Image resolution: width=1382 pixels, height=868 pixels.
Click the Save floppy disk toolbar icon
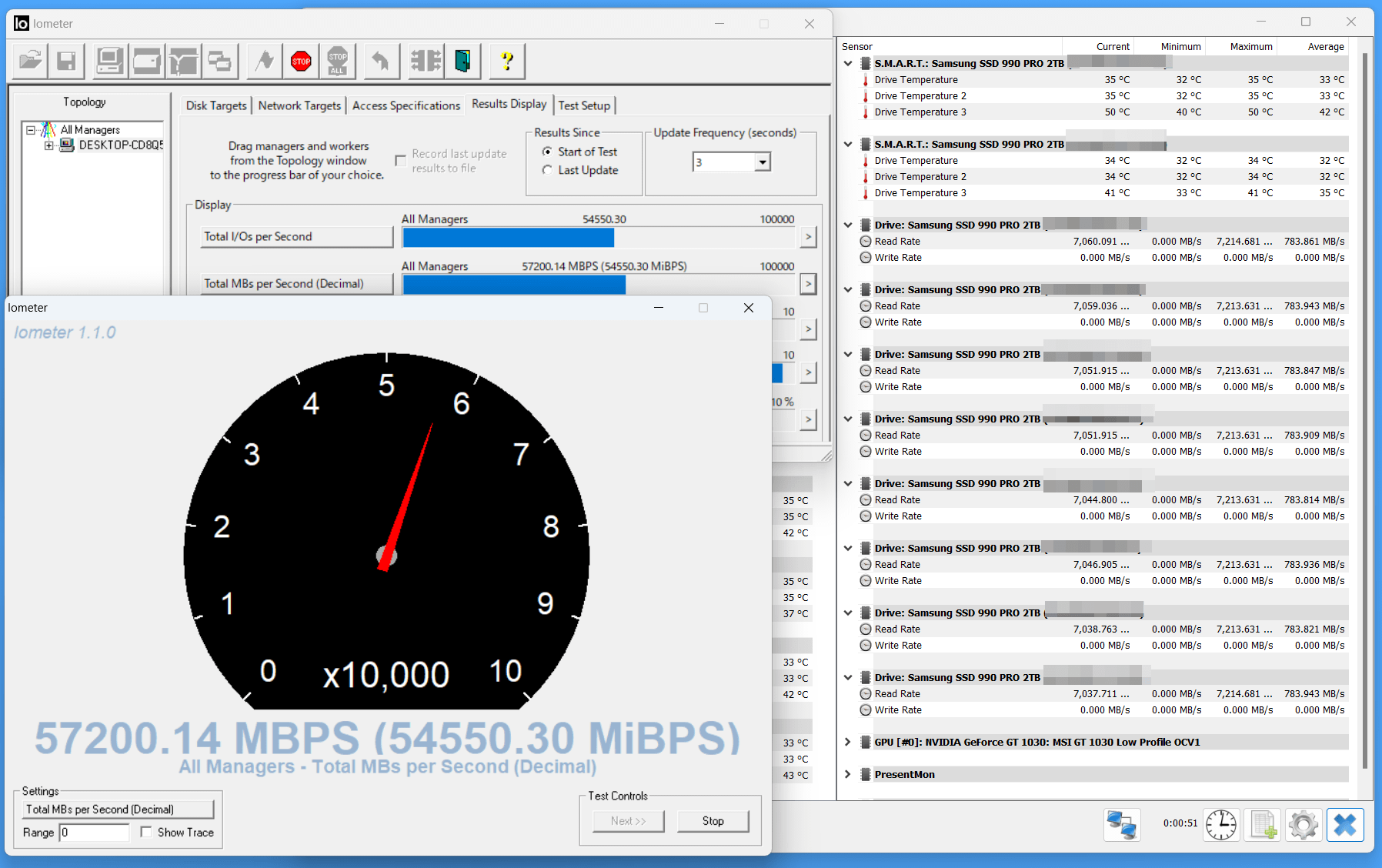[67, 61]
